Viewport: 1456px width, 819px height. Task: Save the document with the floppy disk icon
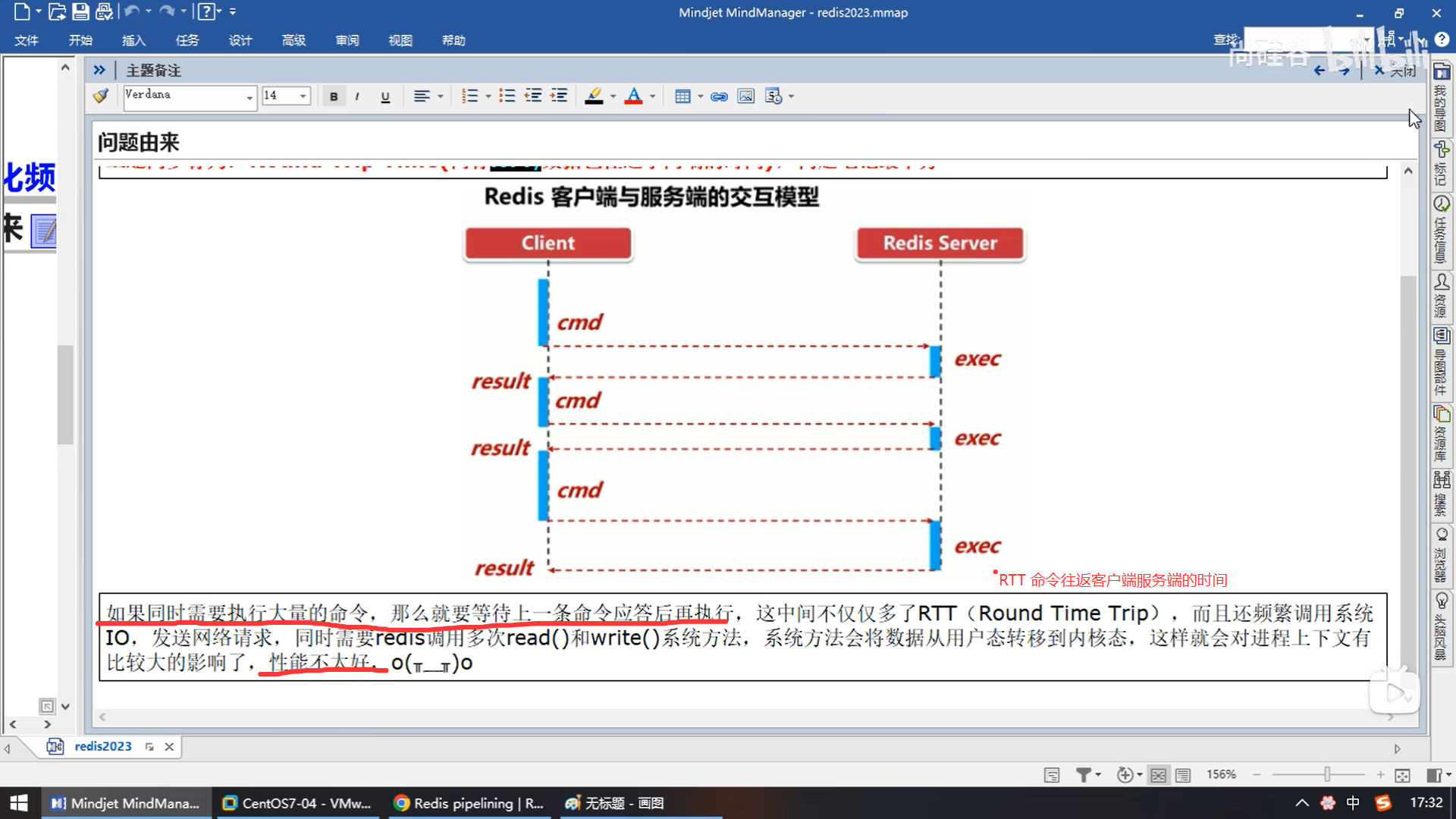(x=80, y=11)
